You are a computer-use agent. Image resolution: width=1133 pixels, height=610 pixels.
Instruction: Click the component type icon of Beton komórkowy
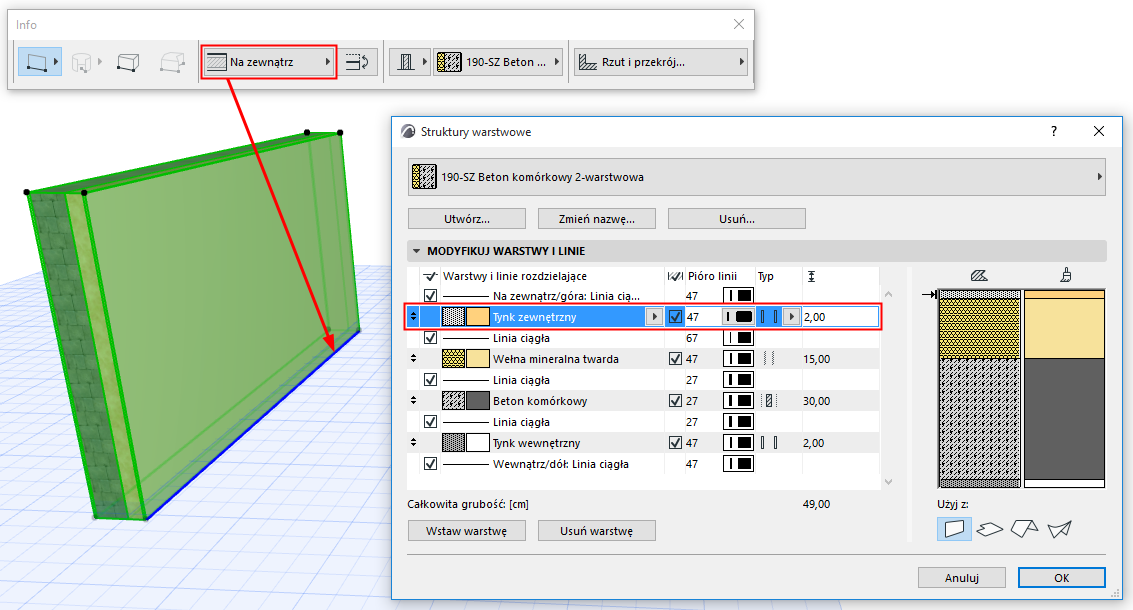pyautogui.click(x=769, y=400)
